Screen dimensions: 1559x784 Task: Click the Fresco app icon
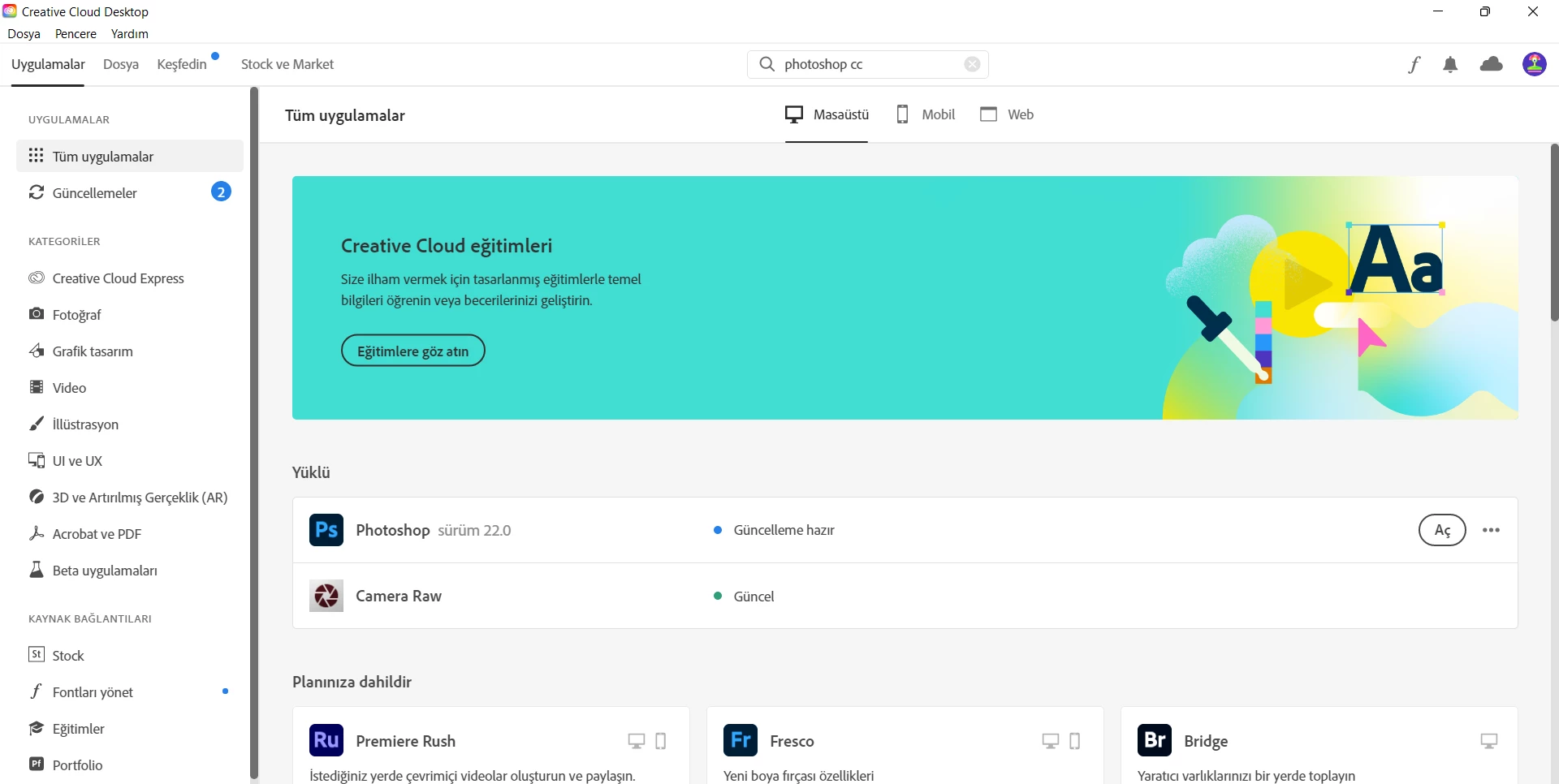[741, 740]
